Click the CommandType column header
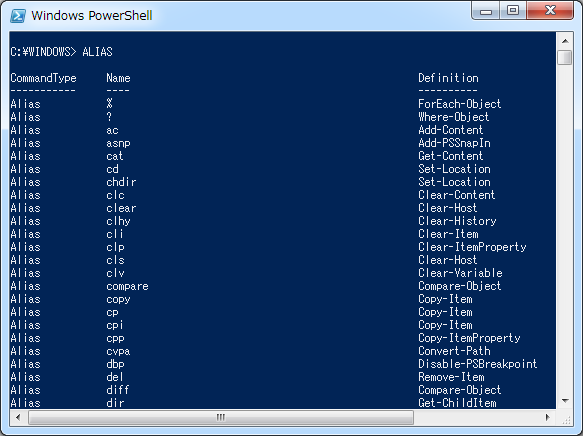The image size is (583, 436). tap(43, 78)
